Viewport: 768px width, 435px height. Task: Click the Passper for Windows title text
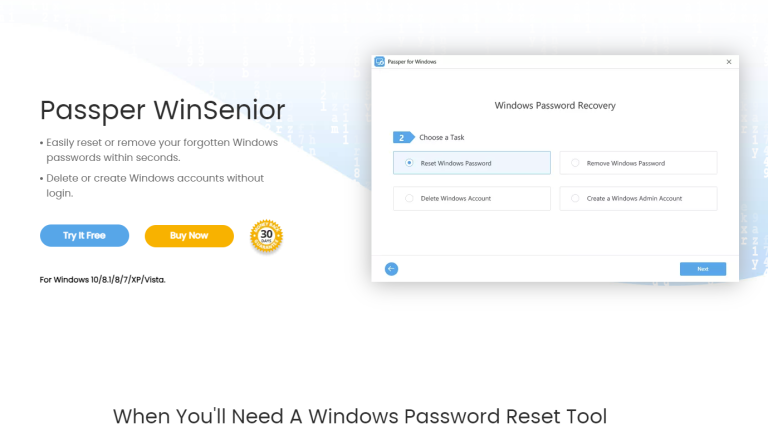click(x=412, y=62)
